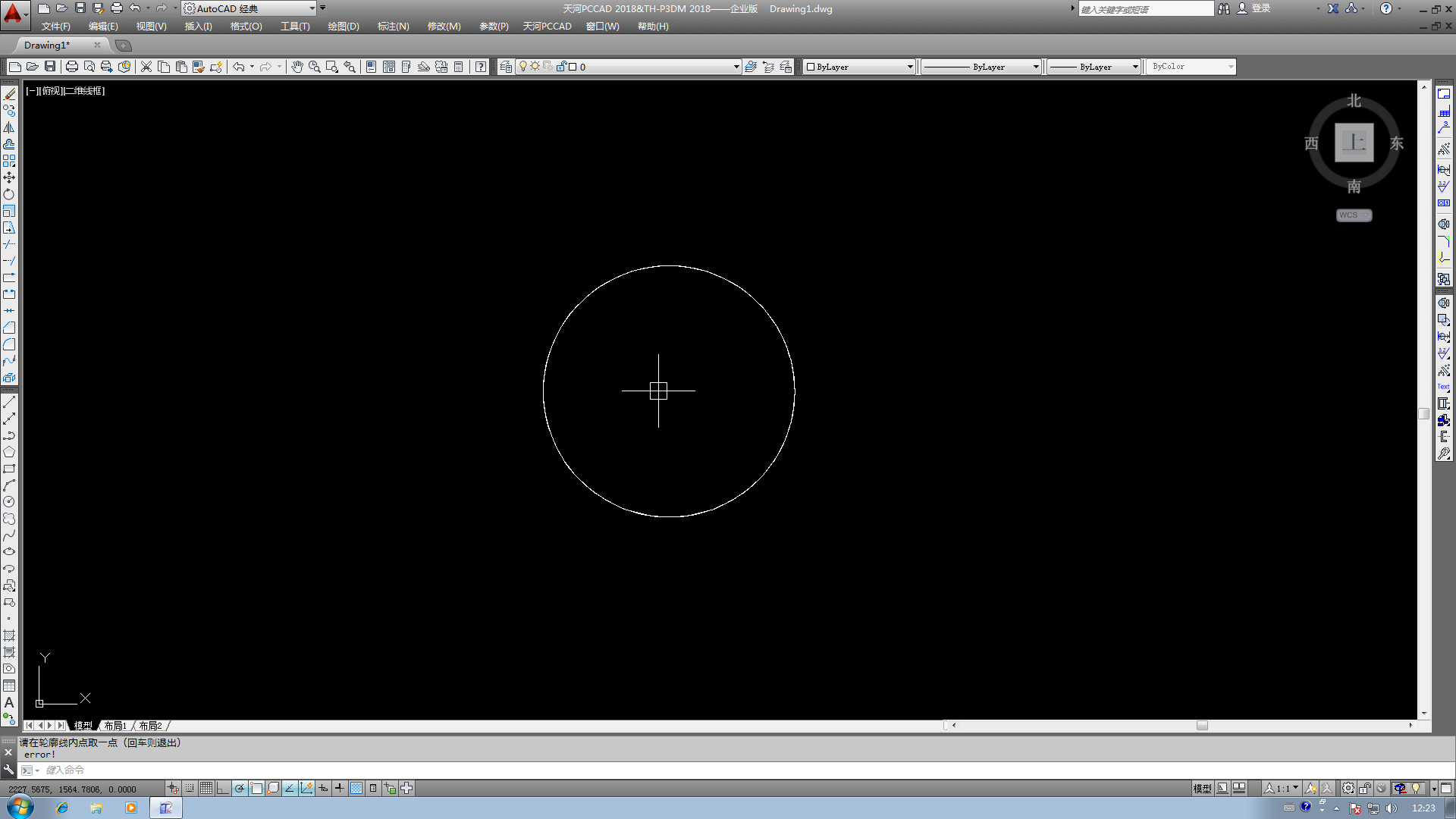Image resolution: width=1456 pixels, height=819 pixels.
Task: Click the 登录 sign-in button
Action: coord(1254,8)
